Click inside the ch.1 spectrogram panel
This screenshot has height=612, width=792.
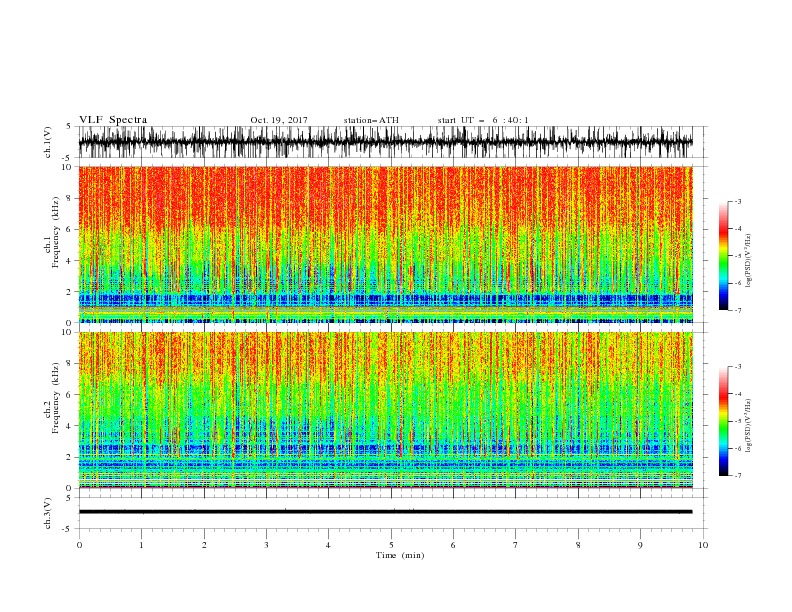[385, 244]
